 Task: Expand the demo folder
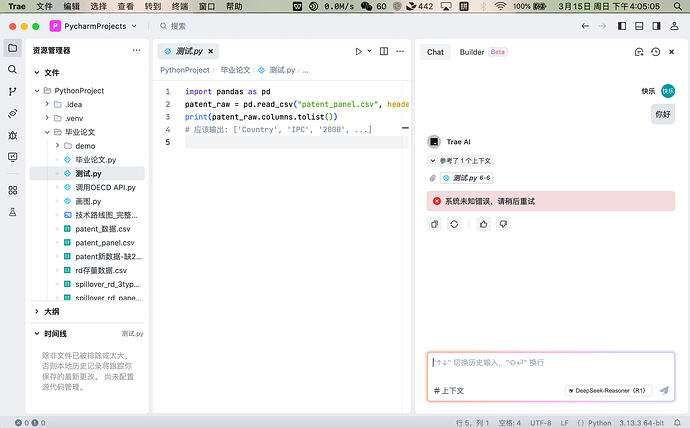(x=57, y=146)
